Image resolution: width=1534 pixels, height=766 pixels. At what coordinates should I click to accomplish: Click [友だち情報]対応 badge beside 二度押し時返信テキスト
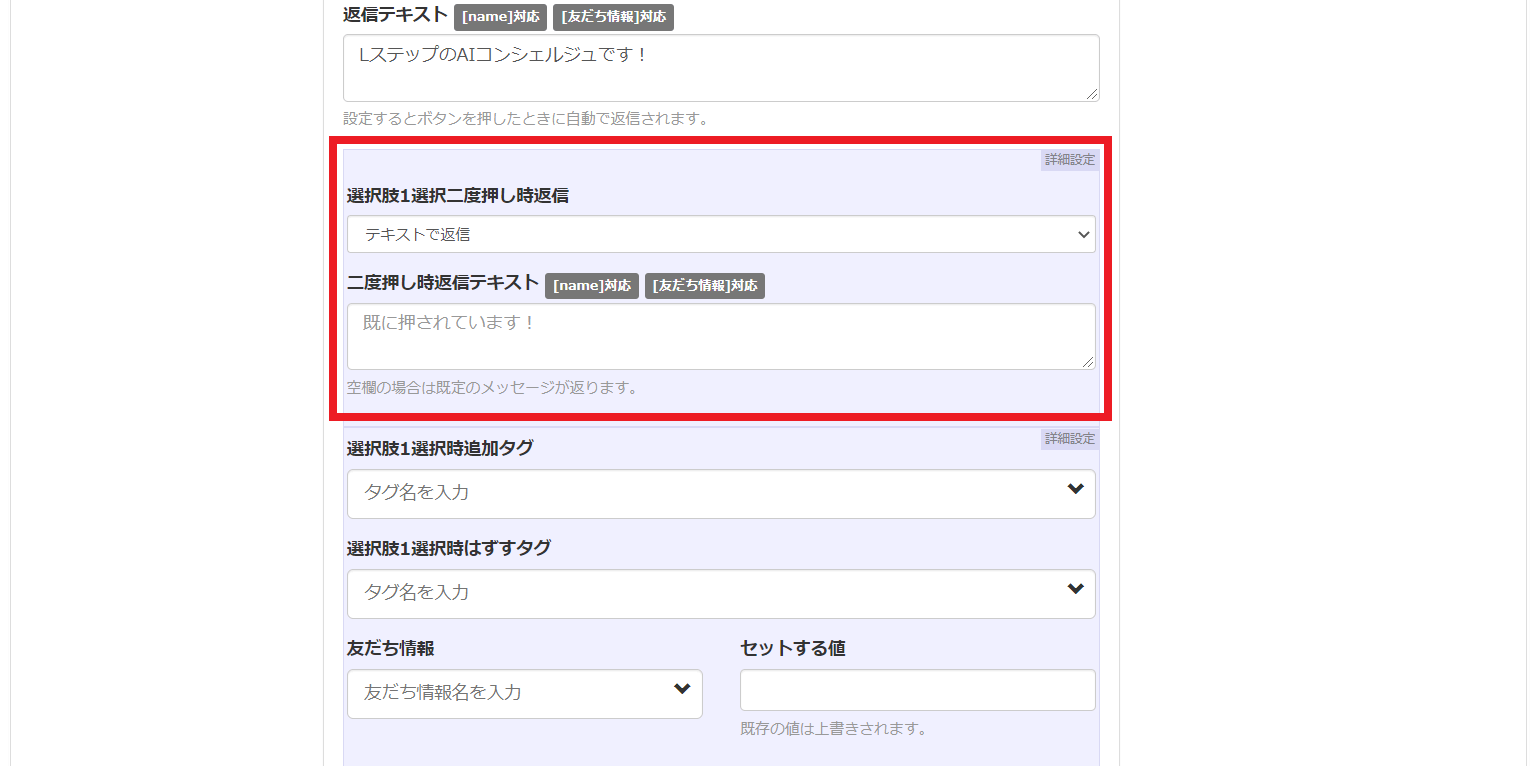point(705,286)
